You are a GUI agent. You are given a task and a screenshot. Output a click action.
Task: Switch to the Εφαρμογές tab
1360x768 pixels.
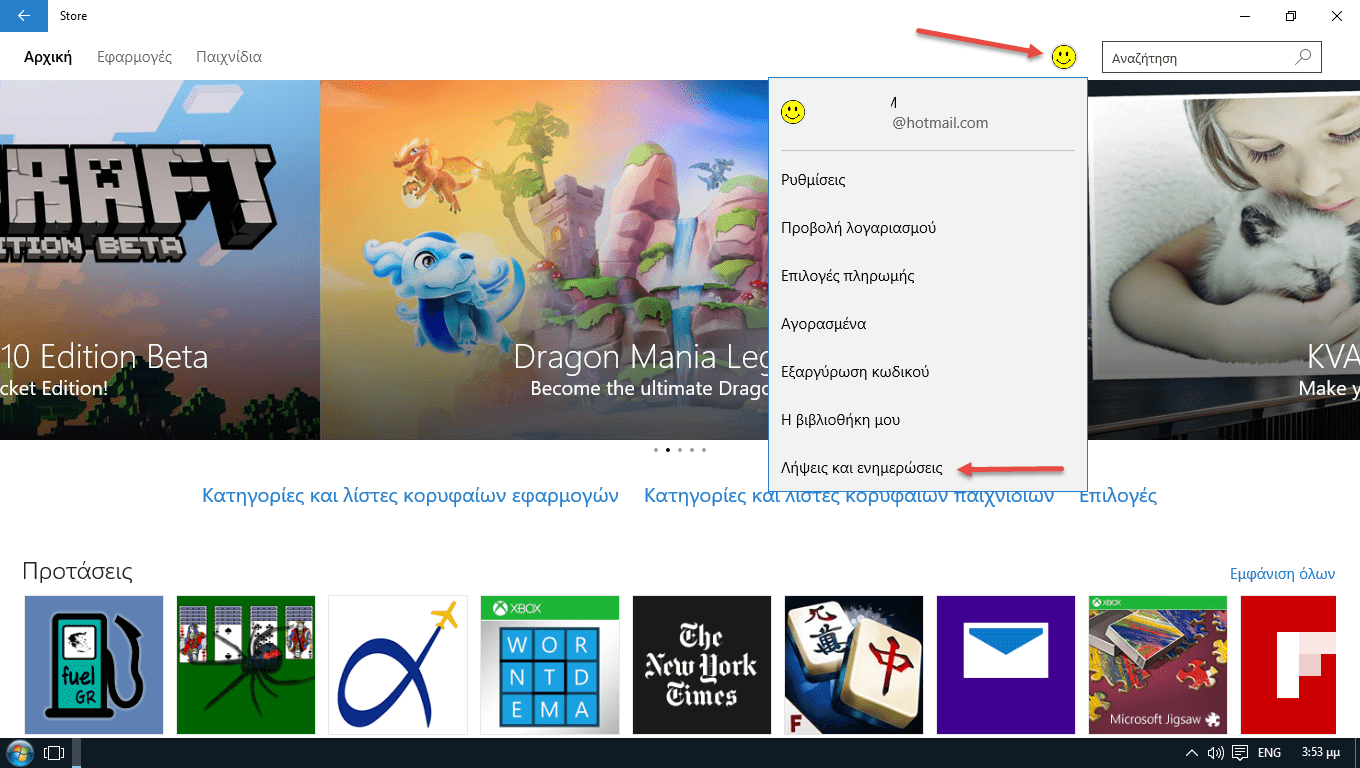click(x=134, y=57)
